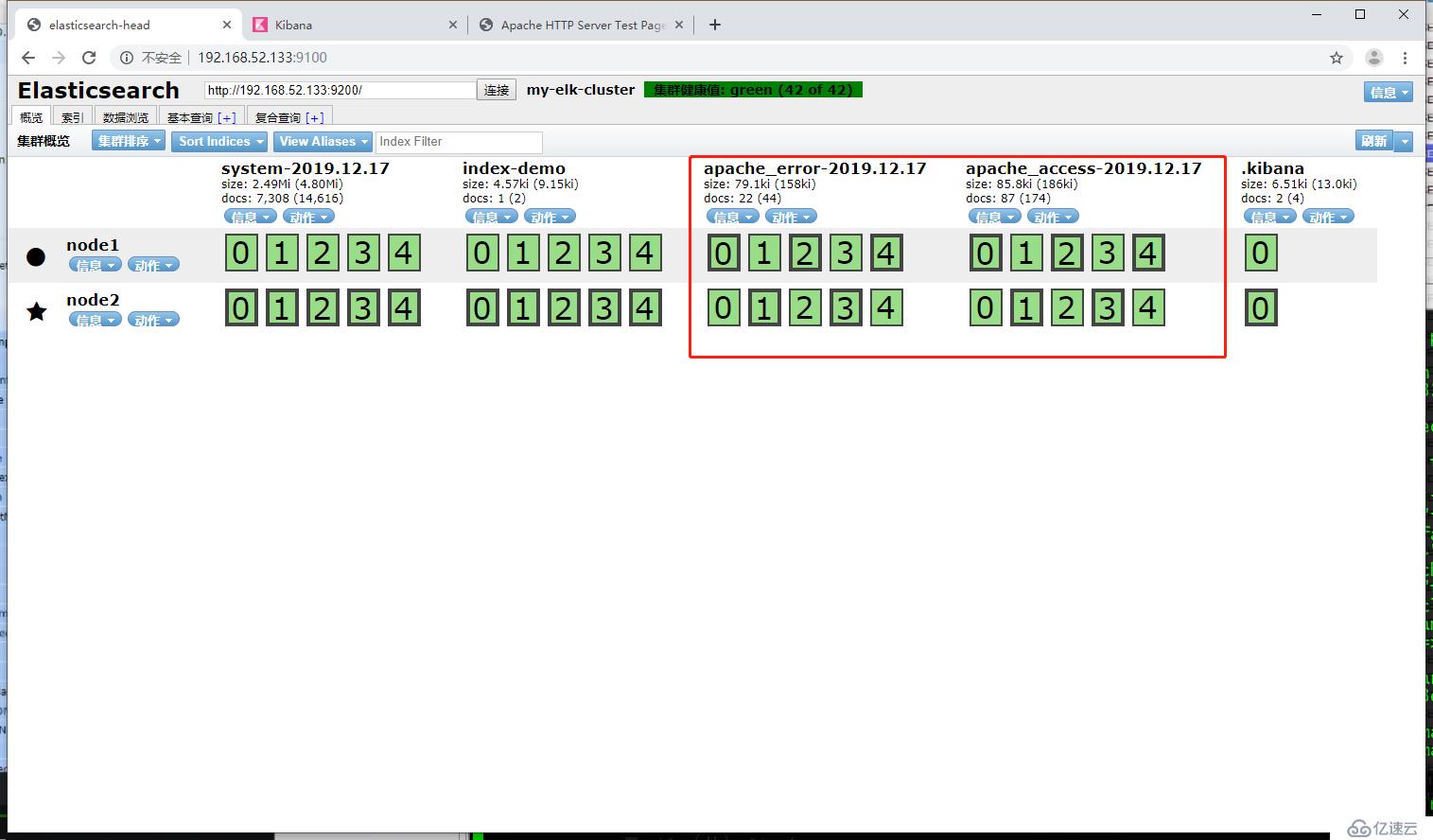
Task: Open the 动作 dropdown for node2
Action: click(152, 320)
